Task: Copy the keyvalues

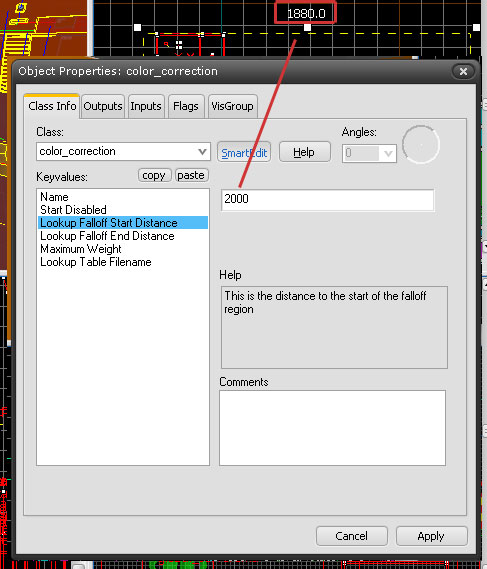Action: click(x=154, y=176)
